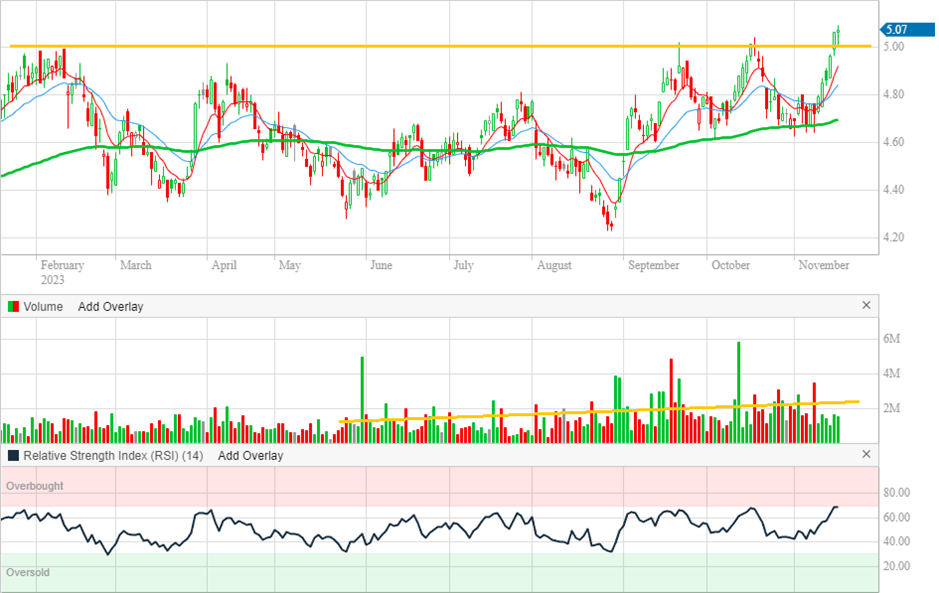Click the 6M volume axis label

[893, 340]
